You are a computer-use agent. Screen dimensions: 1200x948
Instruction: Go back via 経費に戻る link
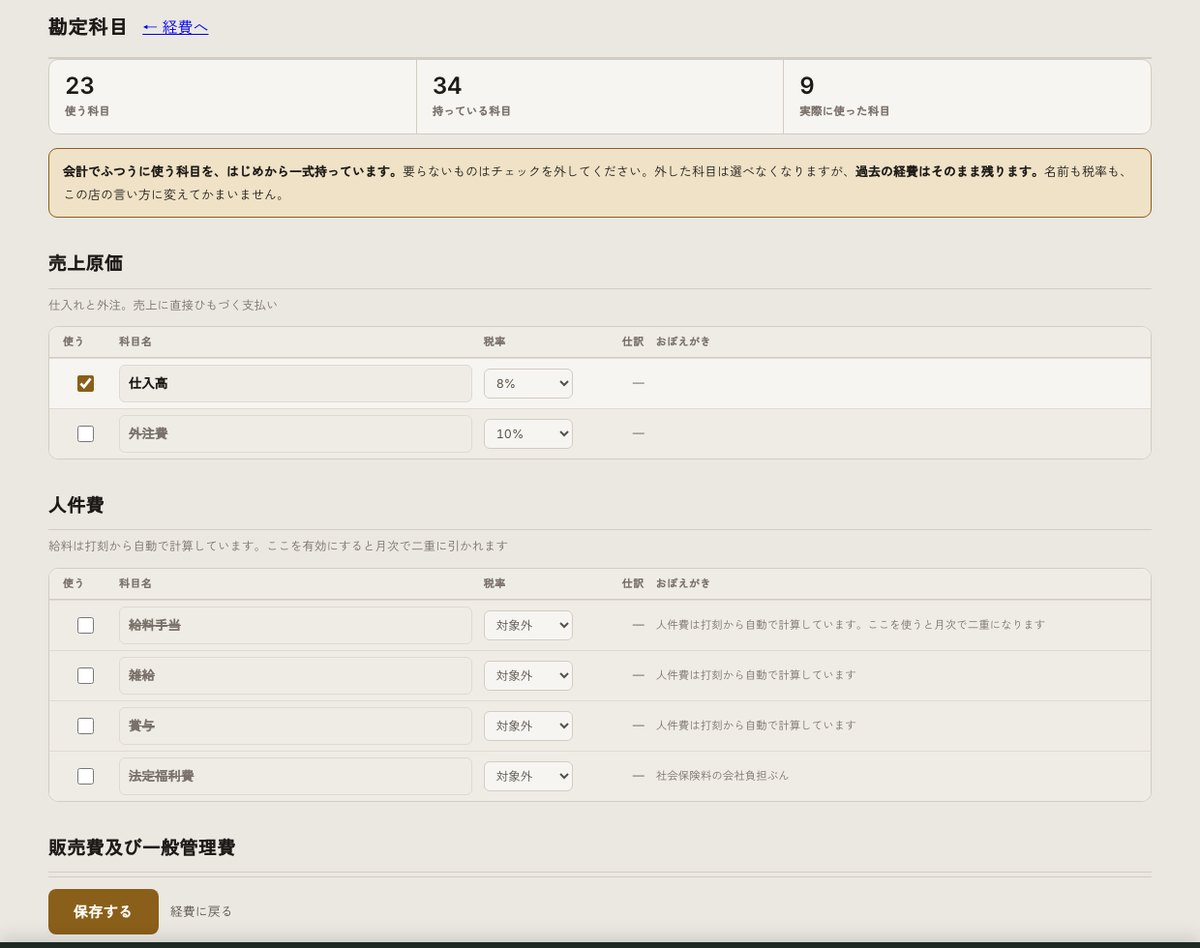[x=201, y=912]
